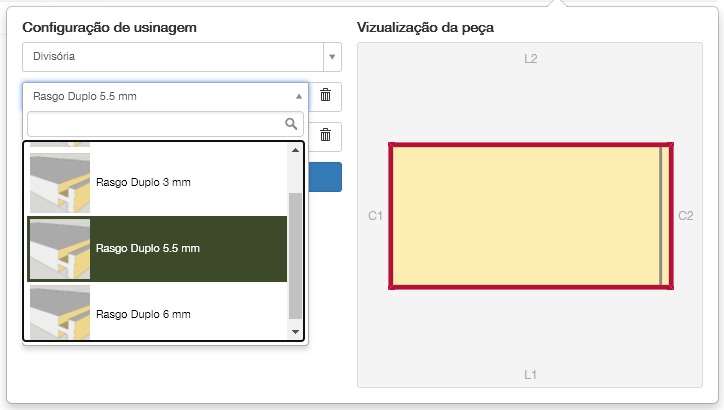
Task: Click the Rasgo Duplo 6 mm thumbnail image
Action: click(60, 312)
